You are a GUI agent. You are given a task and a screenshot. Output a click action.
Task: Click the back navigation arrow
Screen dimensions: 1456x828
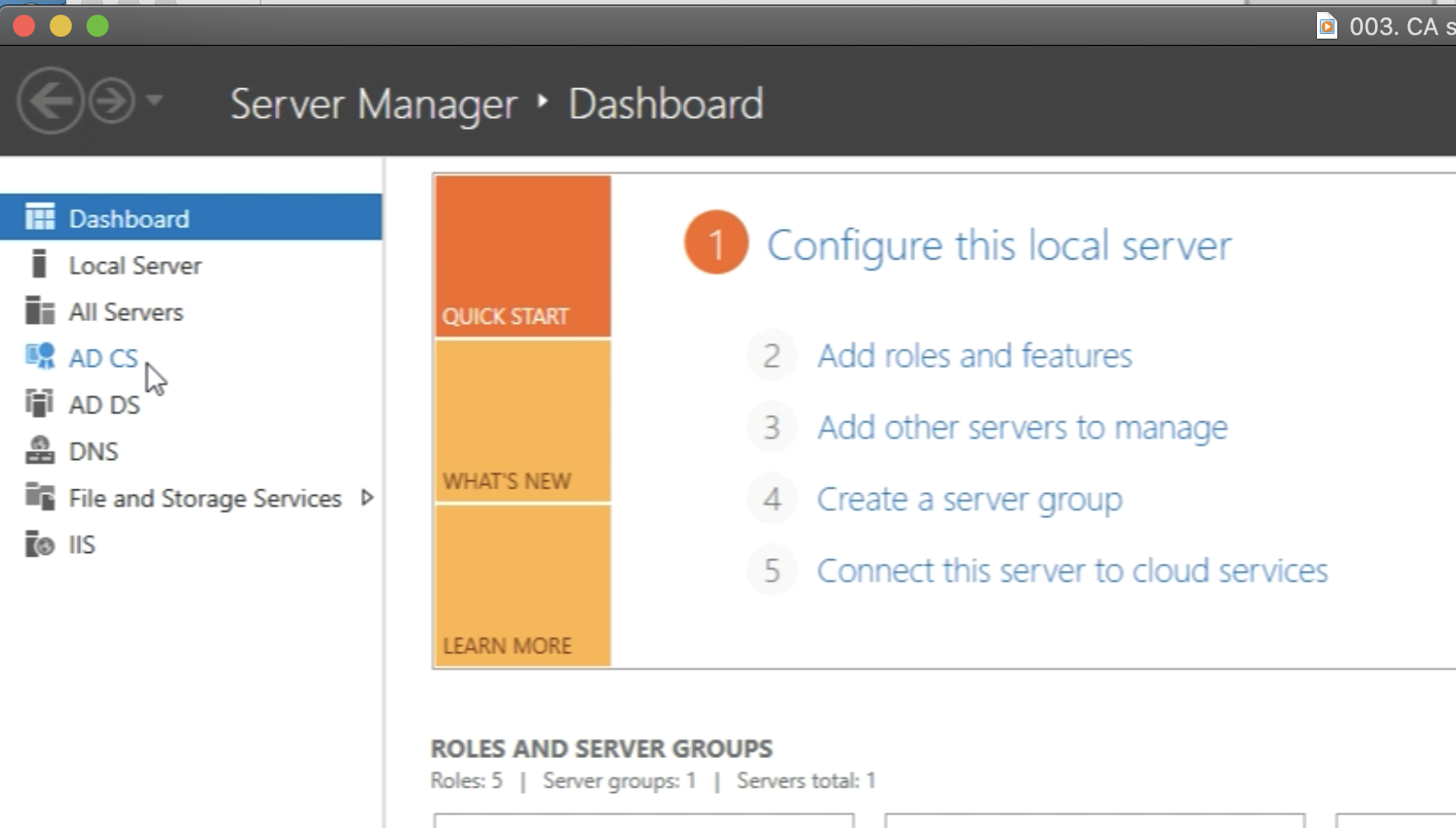coord(50,101)
